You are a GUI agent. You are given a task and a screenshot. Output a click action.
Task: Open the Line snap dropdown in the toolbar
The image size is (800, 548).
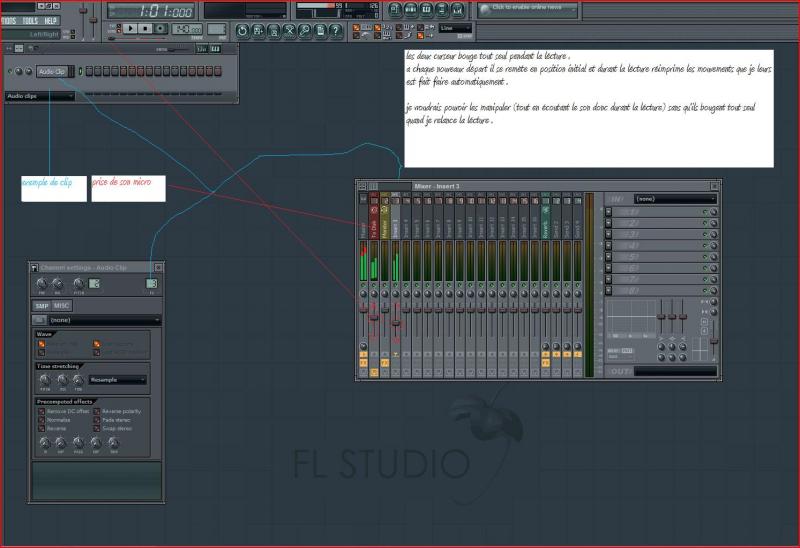(x=455, y=29)
